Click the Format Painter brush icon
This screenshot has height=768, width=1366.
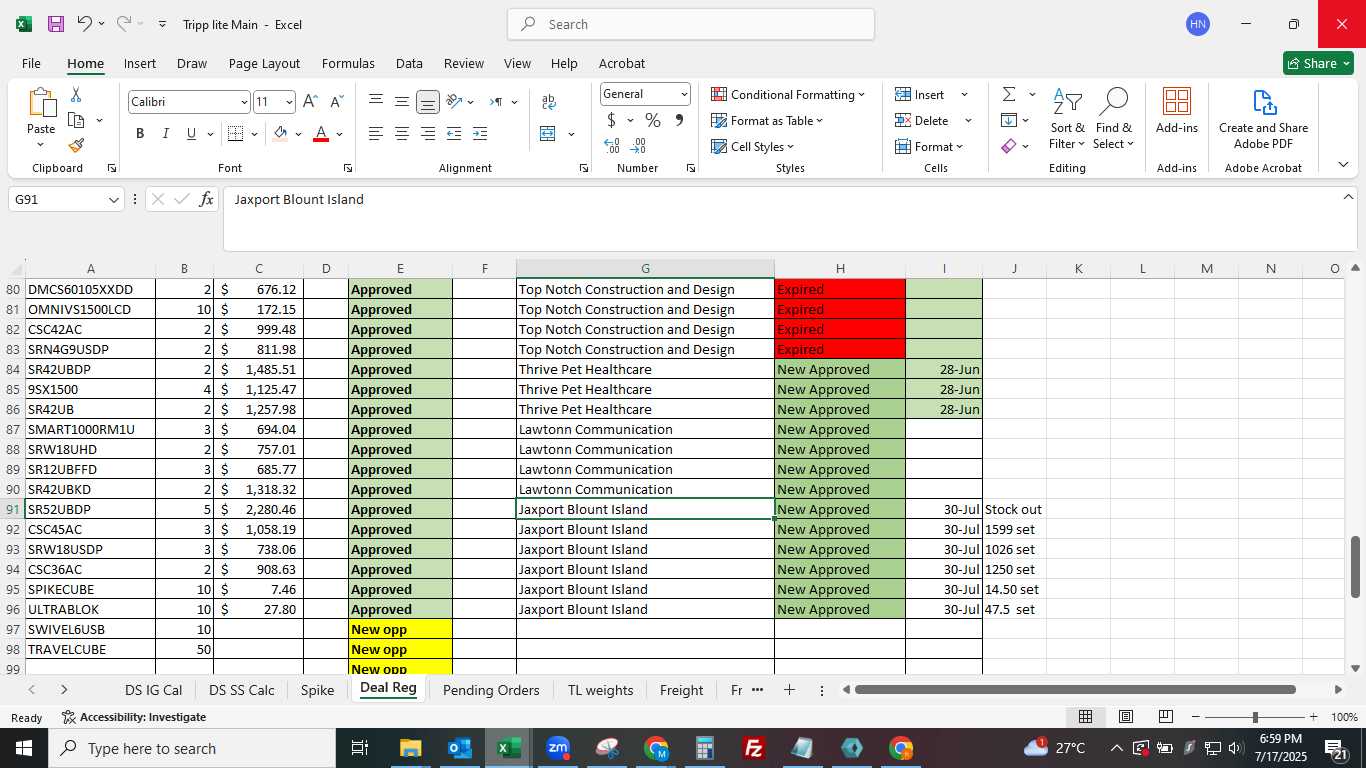pos(76,145)
